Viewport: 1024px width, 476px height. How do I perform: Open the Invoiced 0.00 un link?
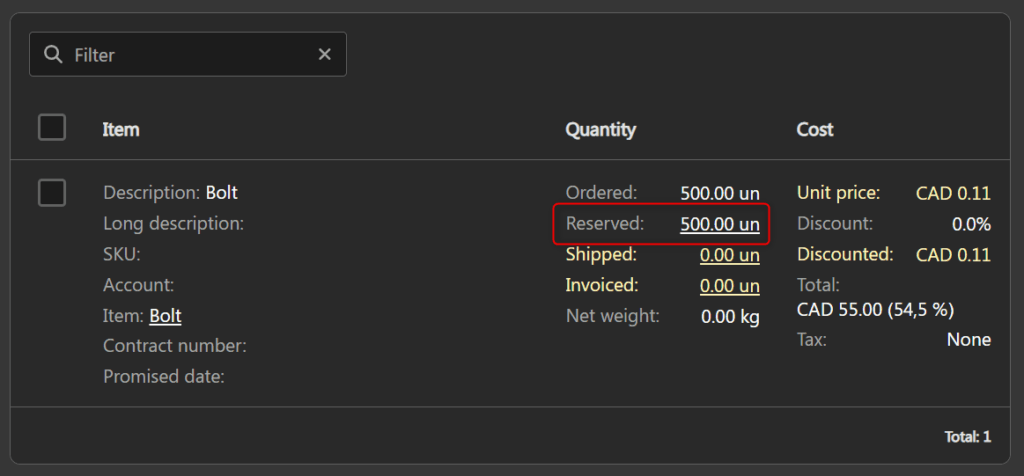(x=729, y=286)
